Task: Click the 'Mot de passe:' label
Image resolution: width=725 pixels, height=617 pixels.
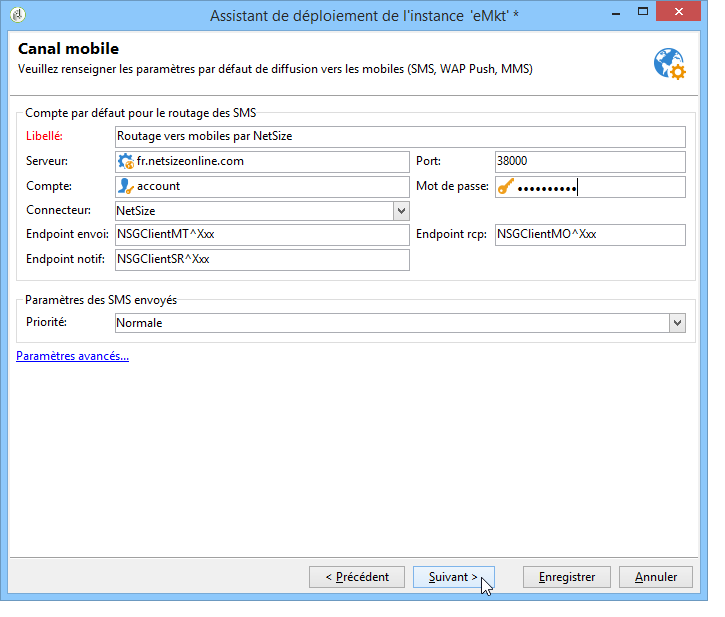Action: coord(452,186)
